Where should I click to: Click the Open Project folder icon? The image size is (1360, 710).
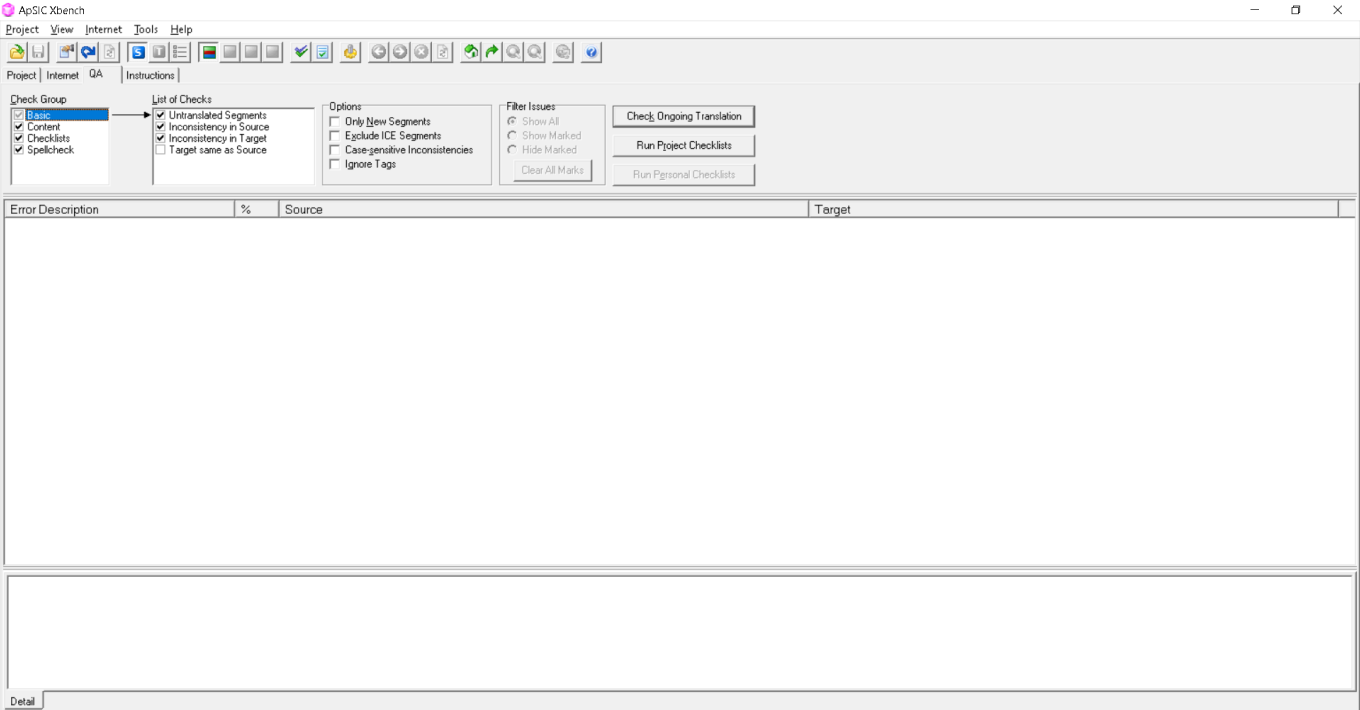click(x=17, y=52)
